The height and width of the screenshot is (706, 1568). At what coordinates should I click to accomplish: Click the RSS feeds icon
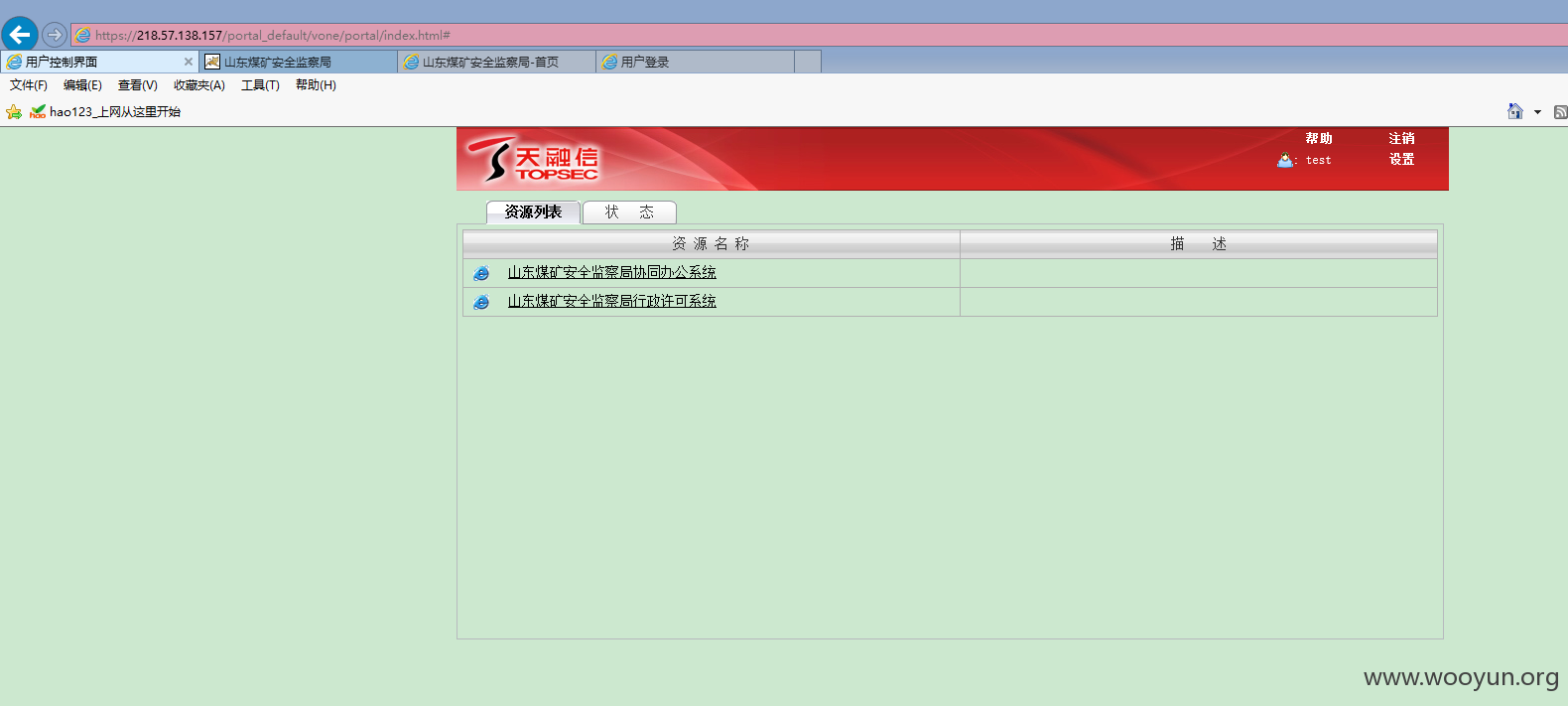click(x=1560, y=112)
